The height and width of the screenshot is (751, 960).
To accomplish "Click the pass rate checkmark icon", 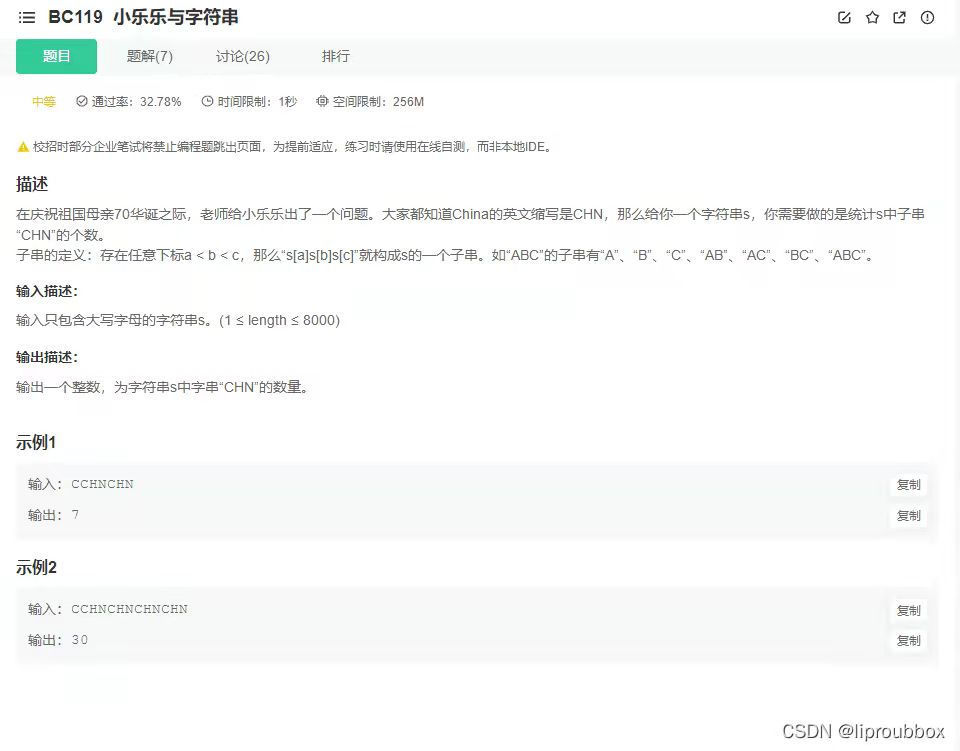I will 81,101.
